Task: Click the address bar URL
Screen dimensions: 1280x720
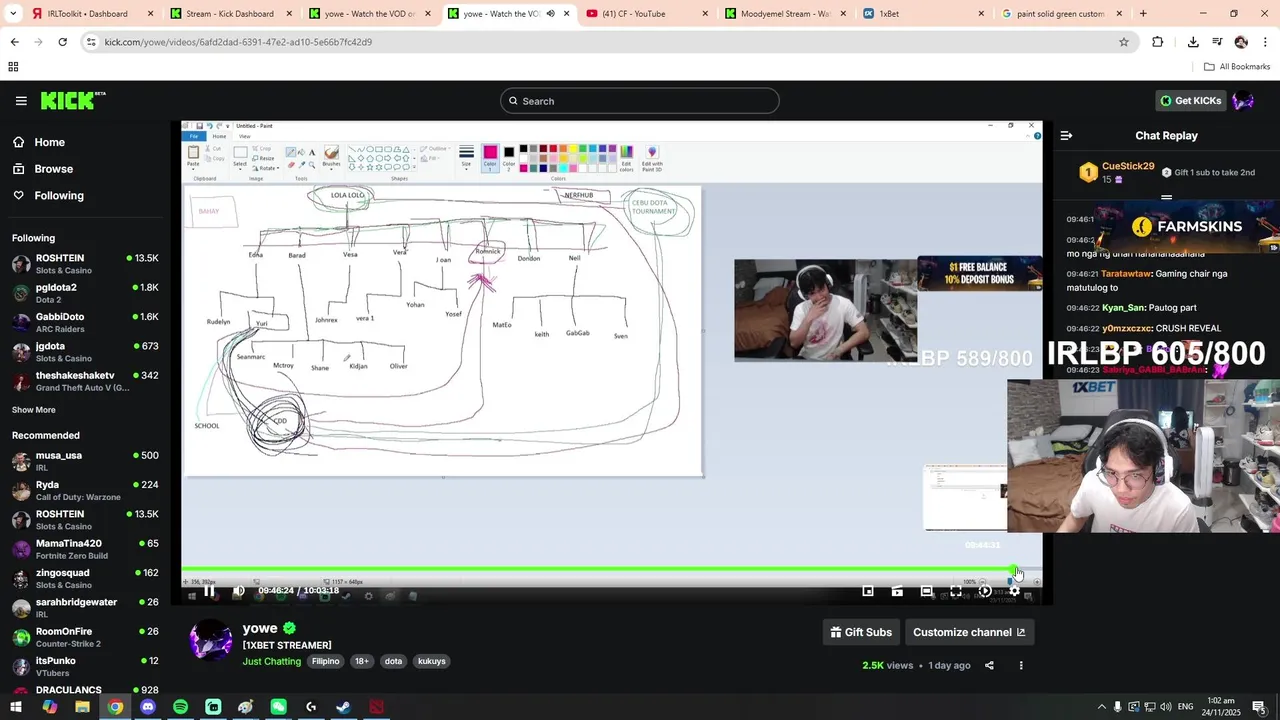Action: pos(238,42)
